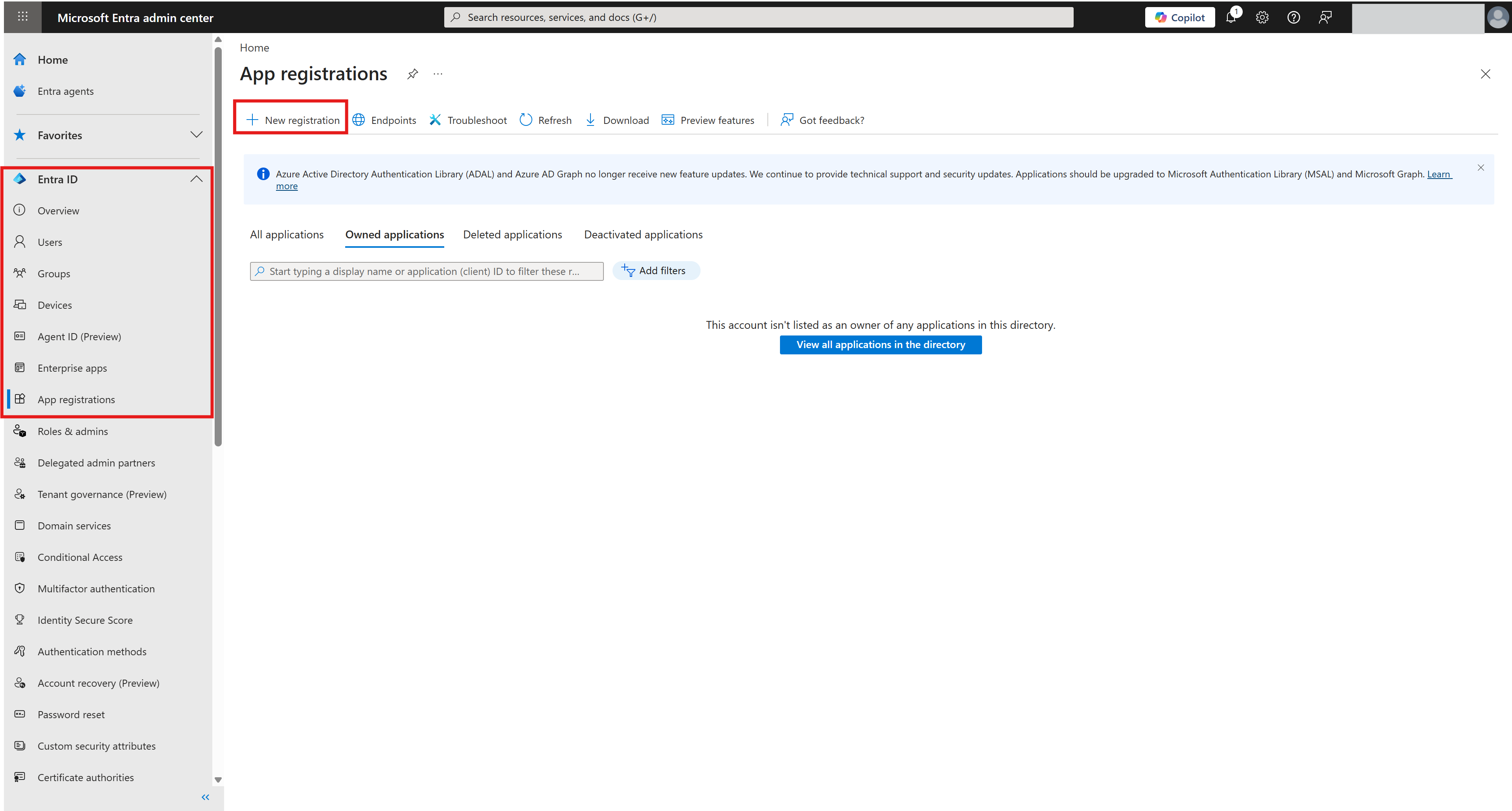
Task: Open the account profile avatar
Action: coord(1497,18)
